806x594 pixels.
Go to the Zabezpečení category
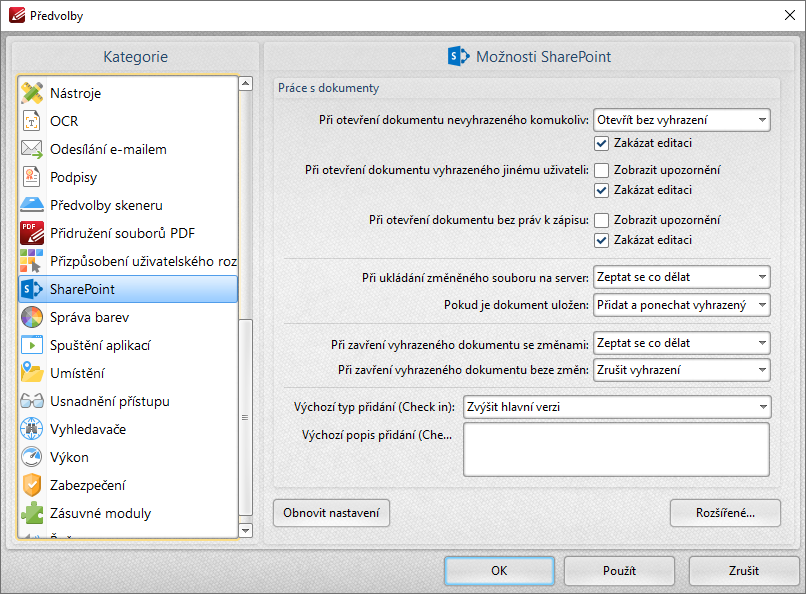click(128, 485)
